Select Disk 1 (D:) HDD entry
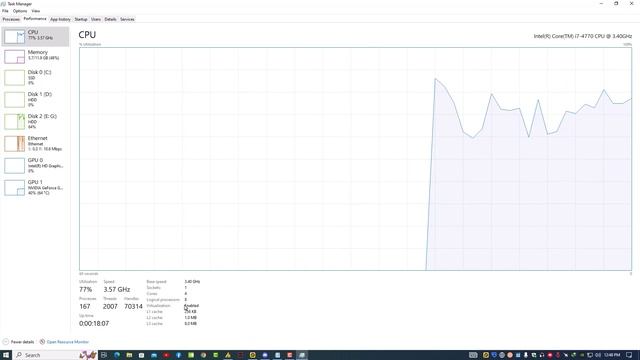This screenshot has width=640, height=360. [35, 100]
